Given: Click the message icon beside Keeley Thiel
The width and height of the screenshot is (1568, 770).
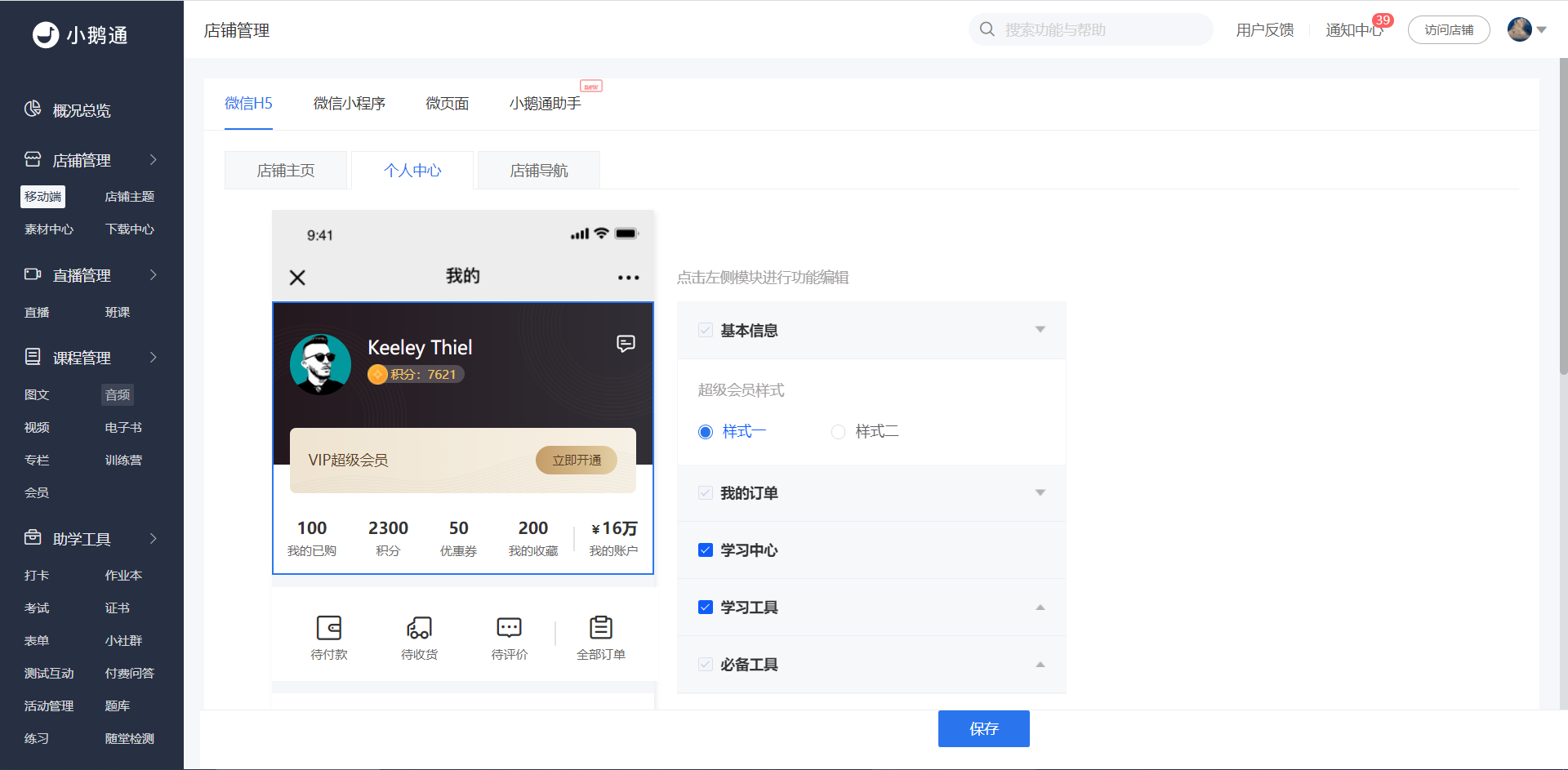Looking at the screenshot, I should click(626, 344).
